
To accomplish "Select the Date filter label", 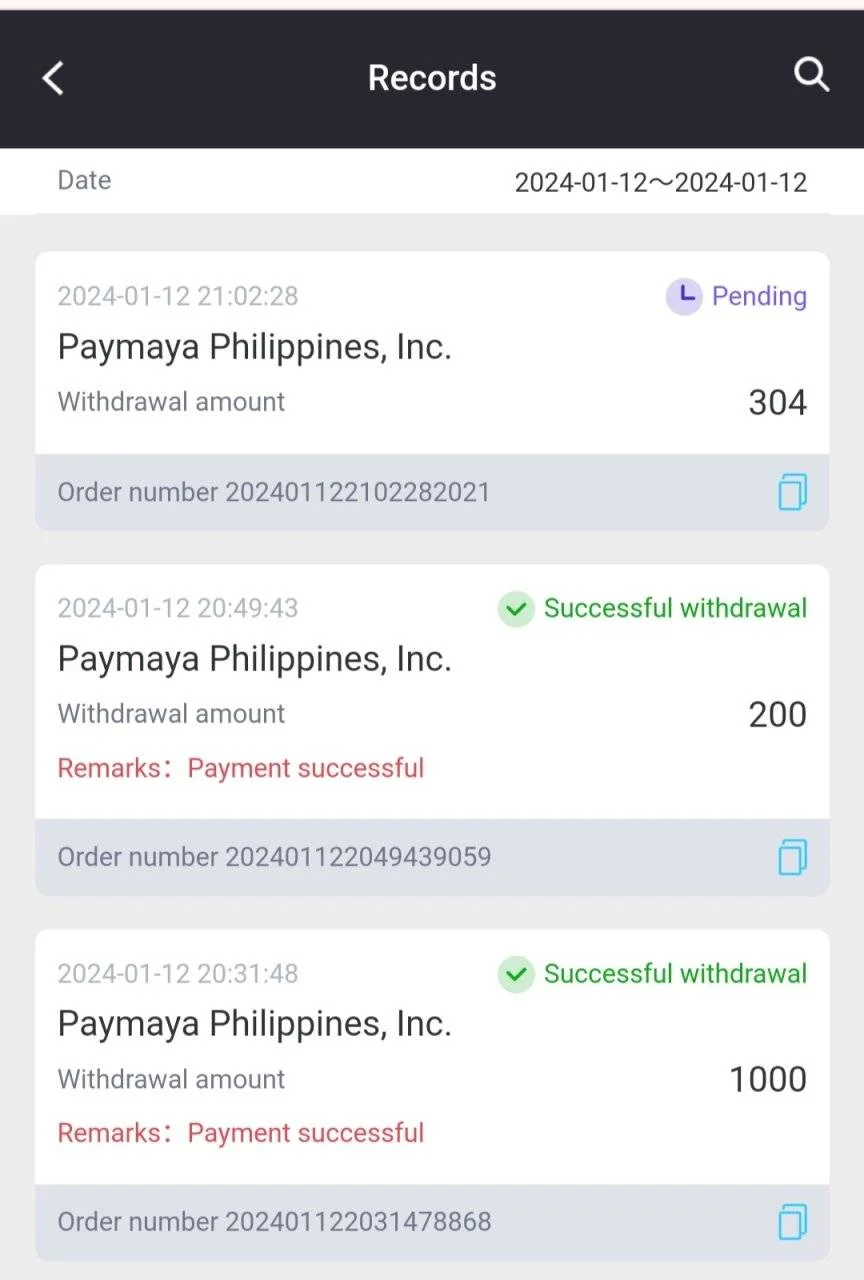I will click(x=84, y=180).
